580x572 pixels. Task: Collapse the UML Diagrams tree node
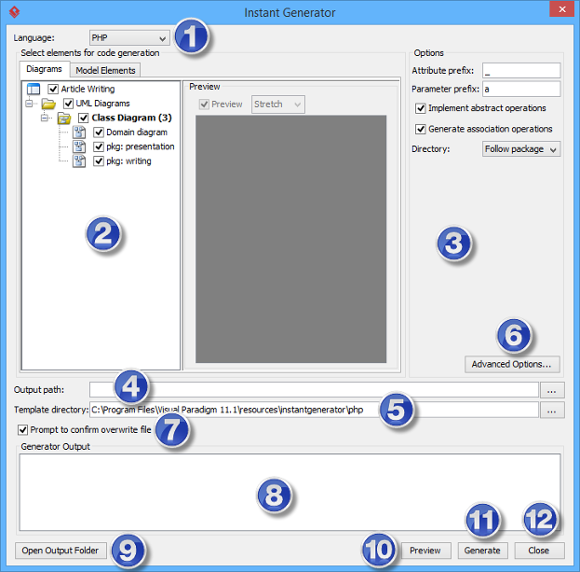pyautogui.click(x=29, y=103)
